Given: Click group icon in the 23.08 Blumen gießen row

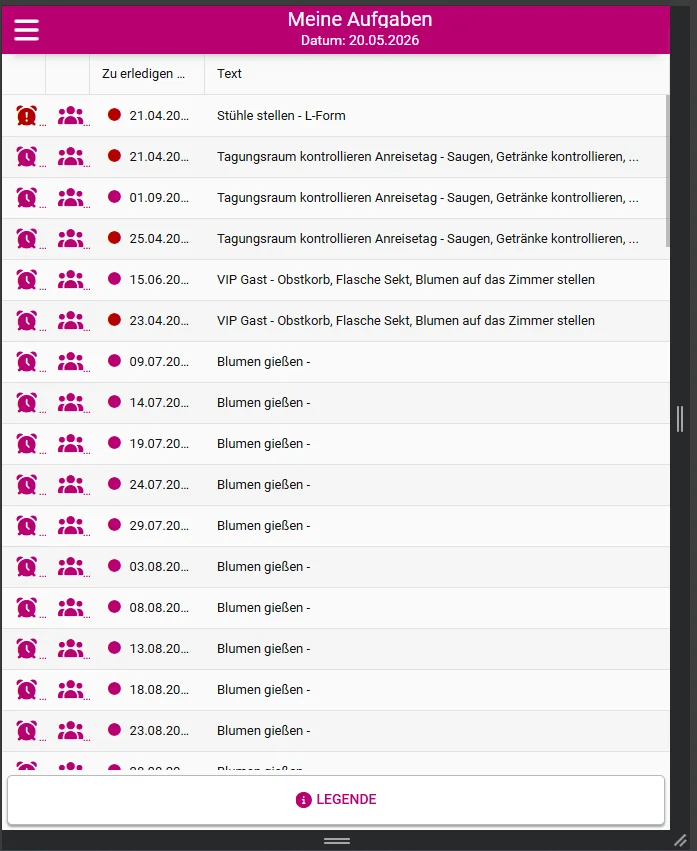Looking at the screenshot, I should point(71,731).
